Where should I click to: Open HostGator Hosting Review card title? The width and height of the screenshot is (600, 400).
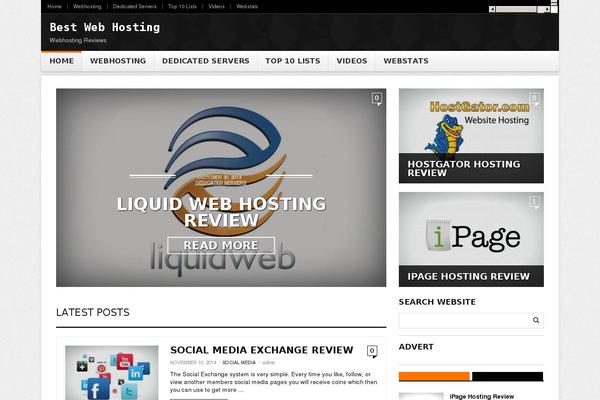click(464, 168)
